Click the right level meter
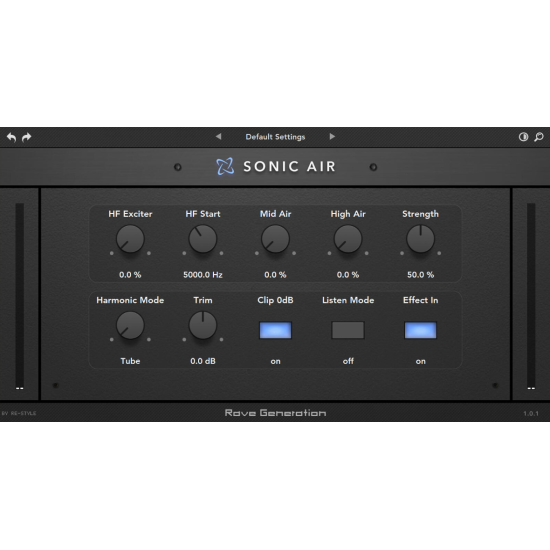The image size is (550, 550). coord(531,296)
